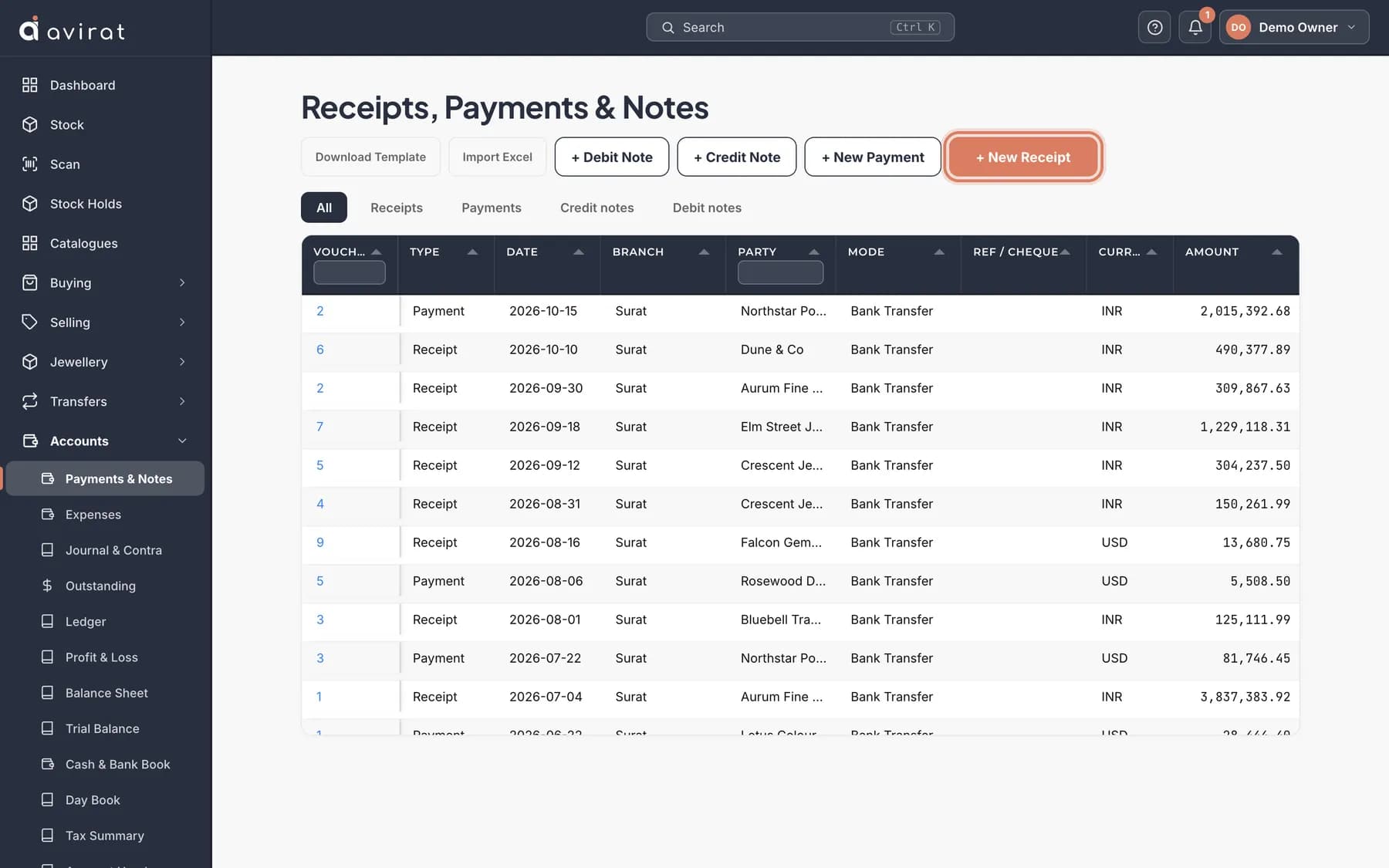Viewport: 1389px width, 868px height.
Task: Sort by the Amount column arrow
Action: 1277,252
